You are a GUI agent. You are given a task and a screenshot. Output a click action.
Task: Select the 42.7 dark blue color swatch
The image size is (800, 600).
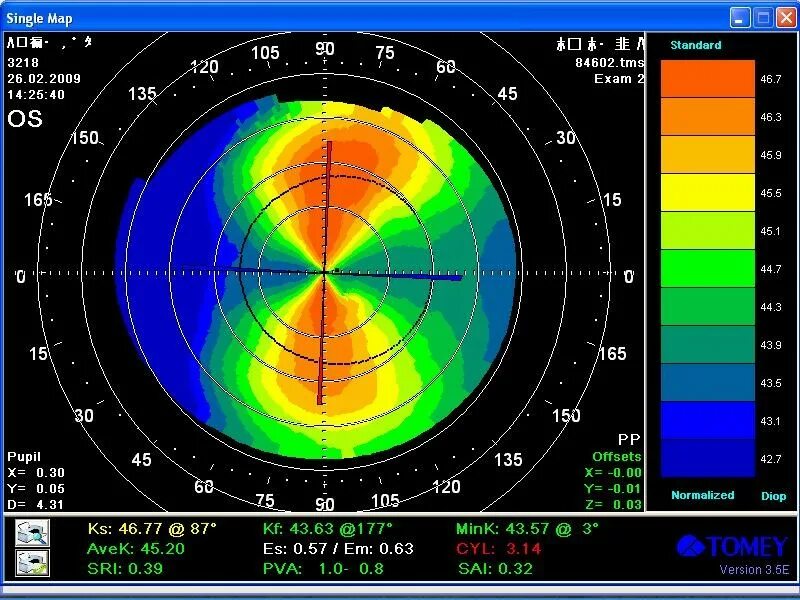click(708, 458)
